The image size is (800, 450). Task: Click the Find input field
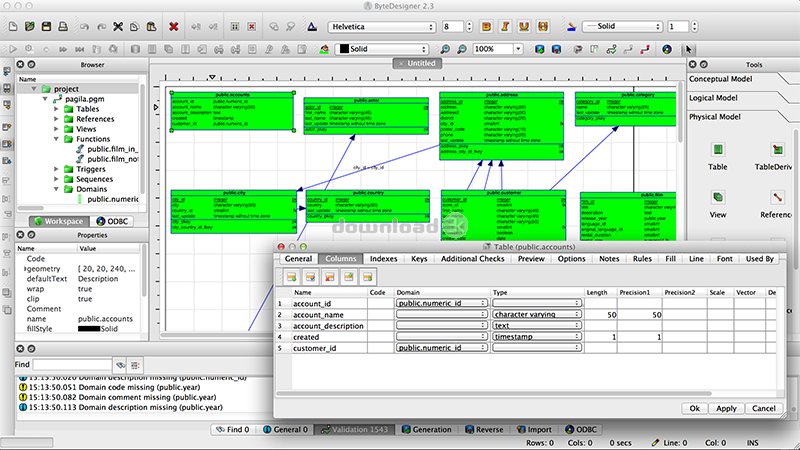(x=72, y=364)
